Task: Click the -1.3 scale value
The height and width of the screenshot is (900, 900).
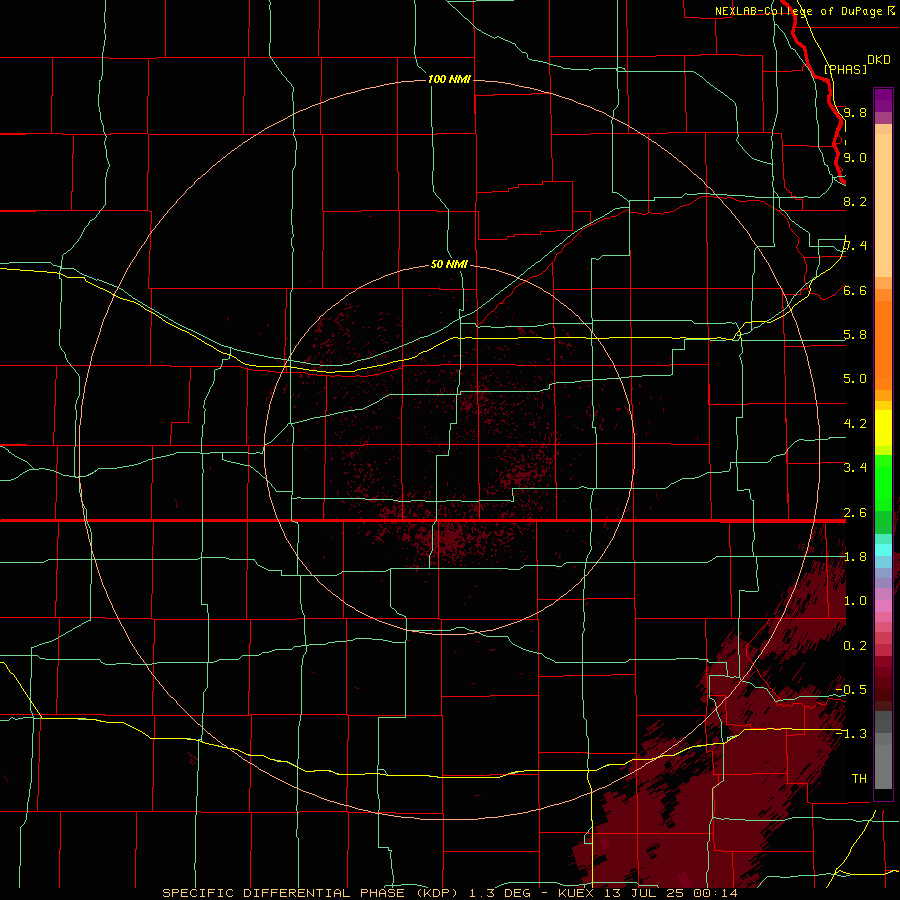Action: [851, 734]
